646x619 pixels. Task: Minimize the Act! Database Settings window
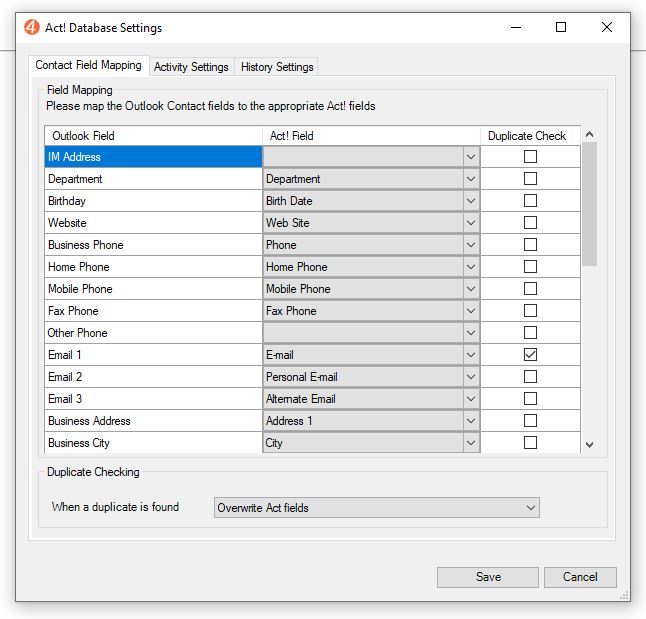pyautogui.click(x=516, y=27)
